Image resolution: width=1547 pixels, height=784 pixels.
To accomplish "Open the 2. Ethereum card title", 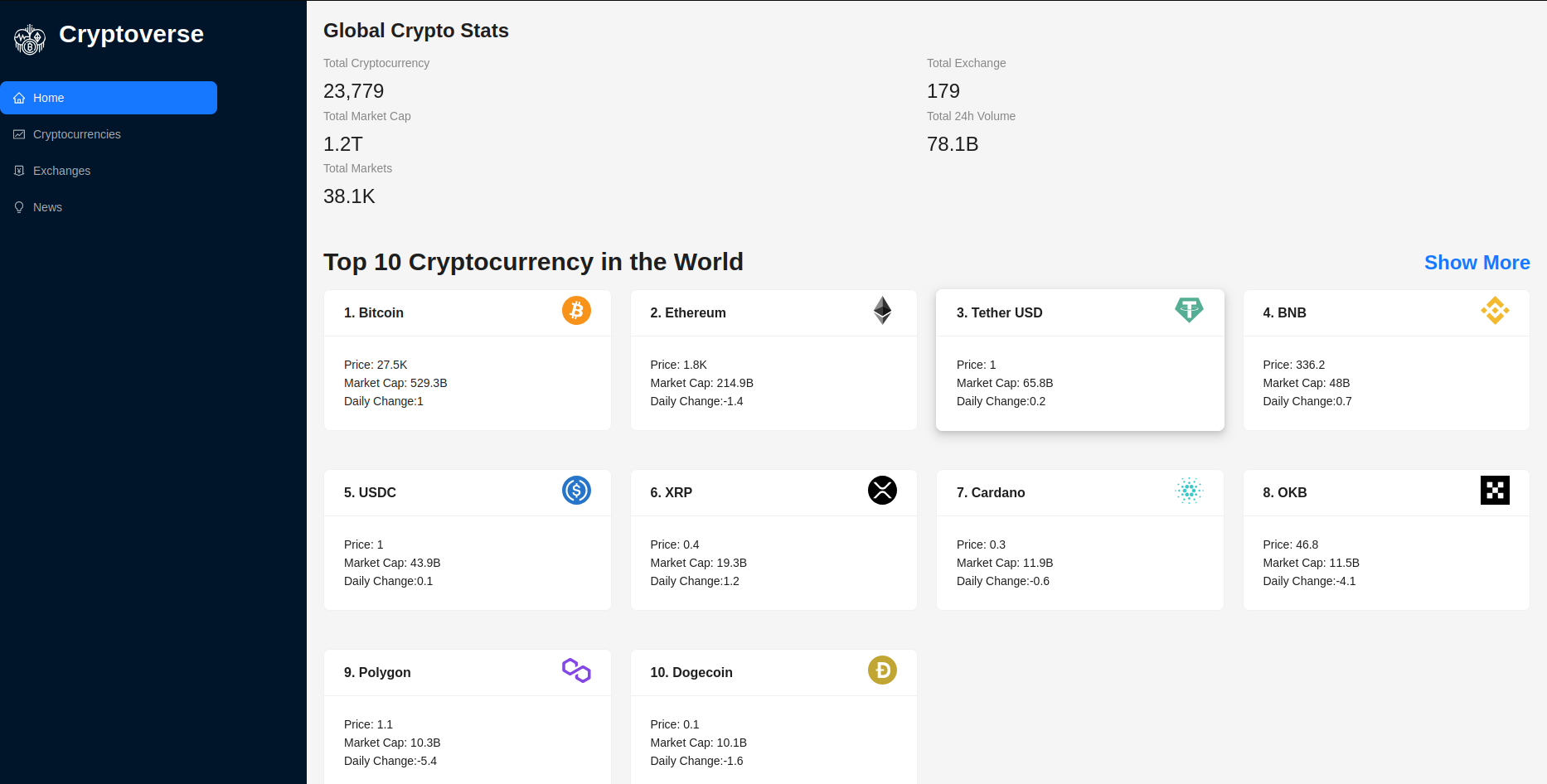I will pos(688,312).
